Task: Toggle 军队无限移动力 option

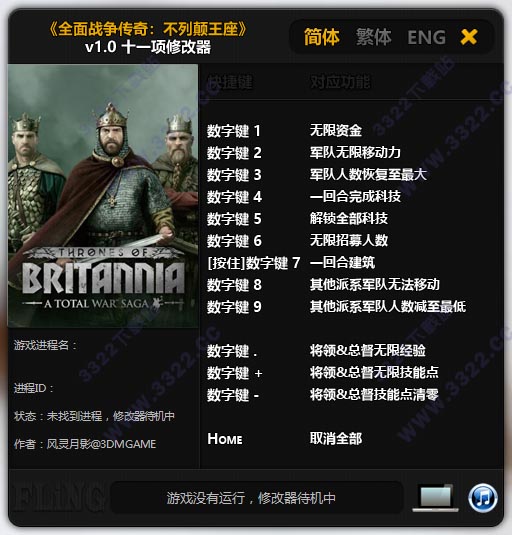Action: pyautogui.click(x=355, y=153)
